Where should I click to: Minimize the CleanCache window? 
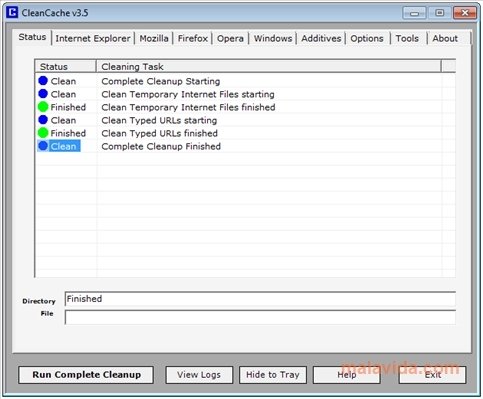(414, 13)
